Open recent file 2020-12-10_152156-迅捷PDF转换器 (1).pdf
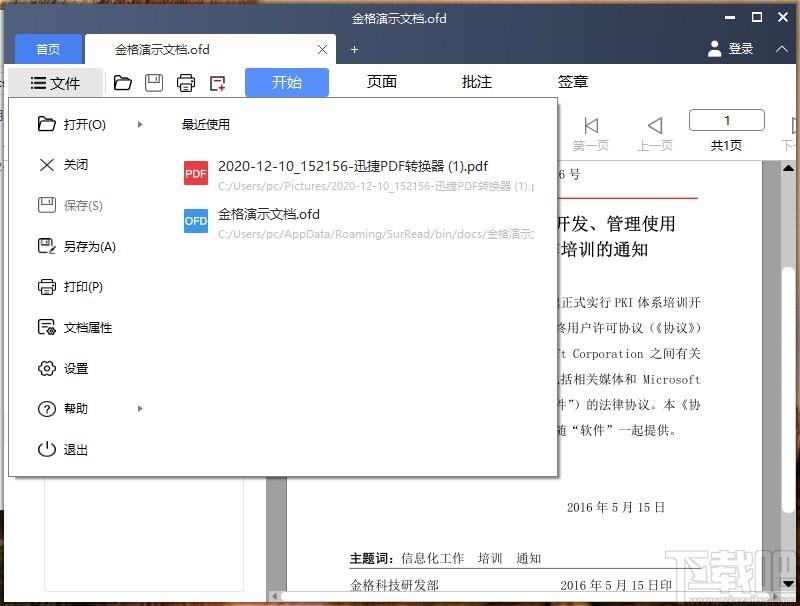Viewport: 800px width, 606px height. [358, 175]
